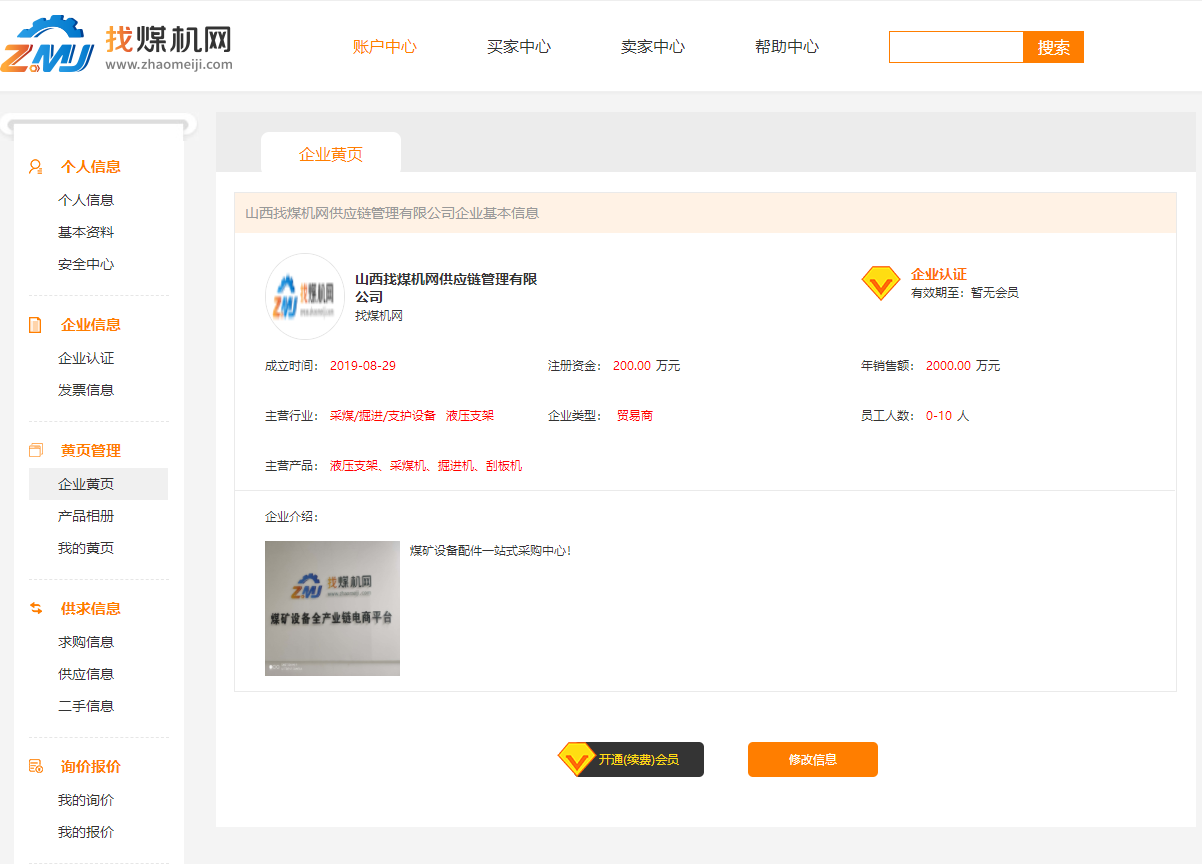Click the round company logo avatar

pos(305,296)
